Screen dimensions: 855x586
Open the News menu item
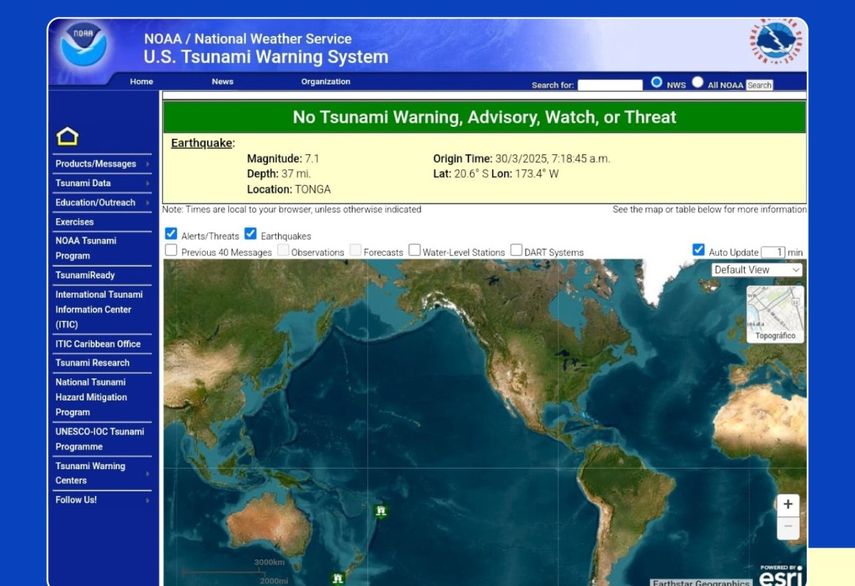[x=222, y=81]
